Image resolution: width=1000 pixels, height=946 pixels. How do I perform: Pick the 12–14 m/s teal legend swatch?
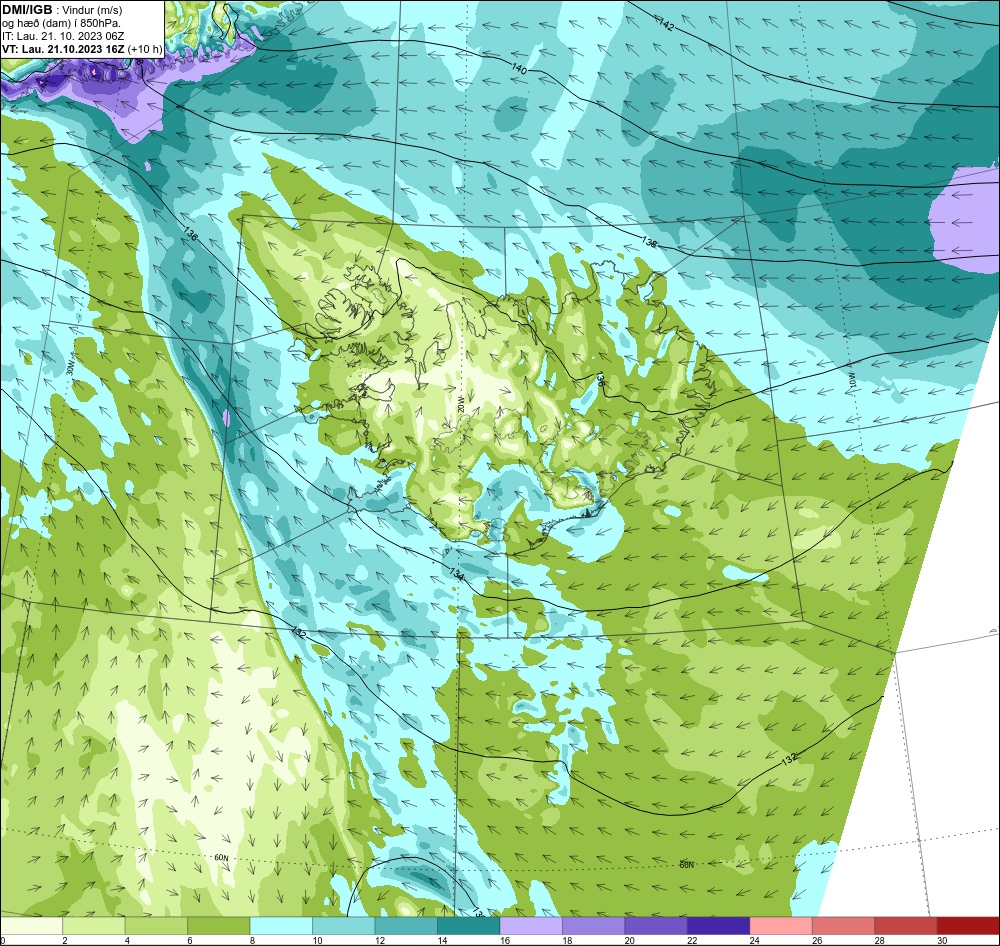406,926
